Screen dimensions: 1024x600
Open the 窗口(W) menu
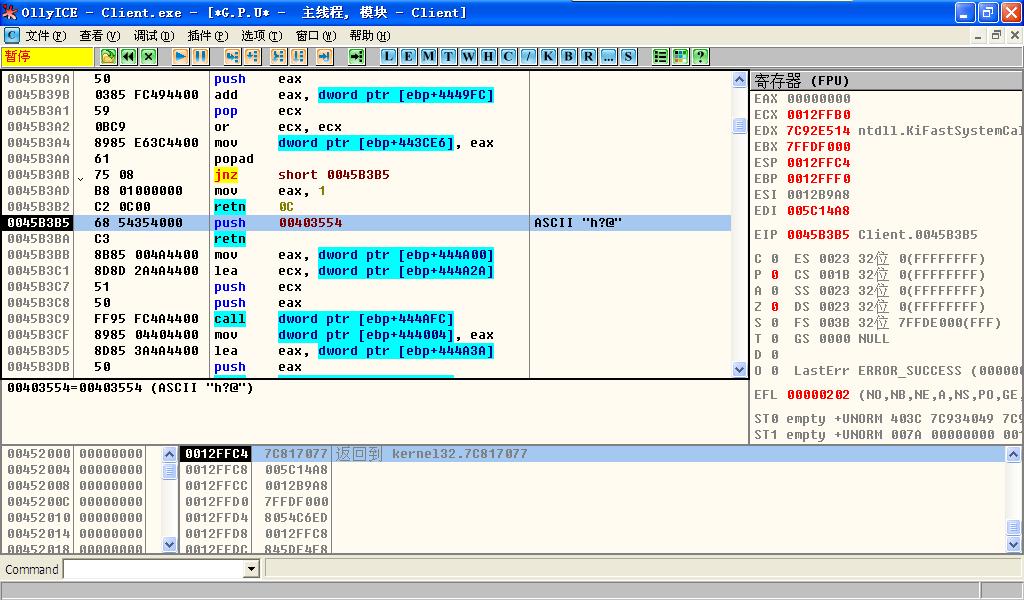point(316,36)
